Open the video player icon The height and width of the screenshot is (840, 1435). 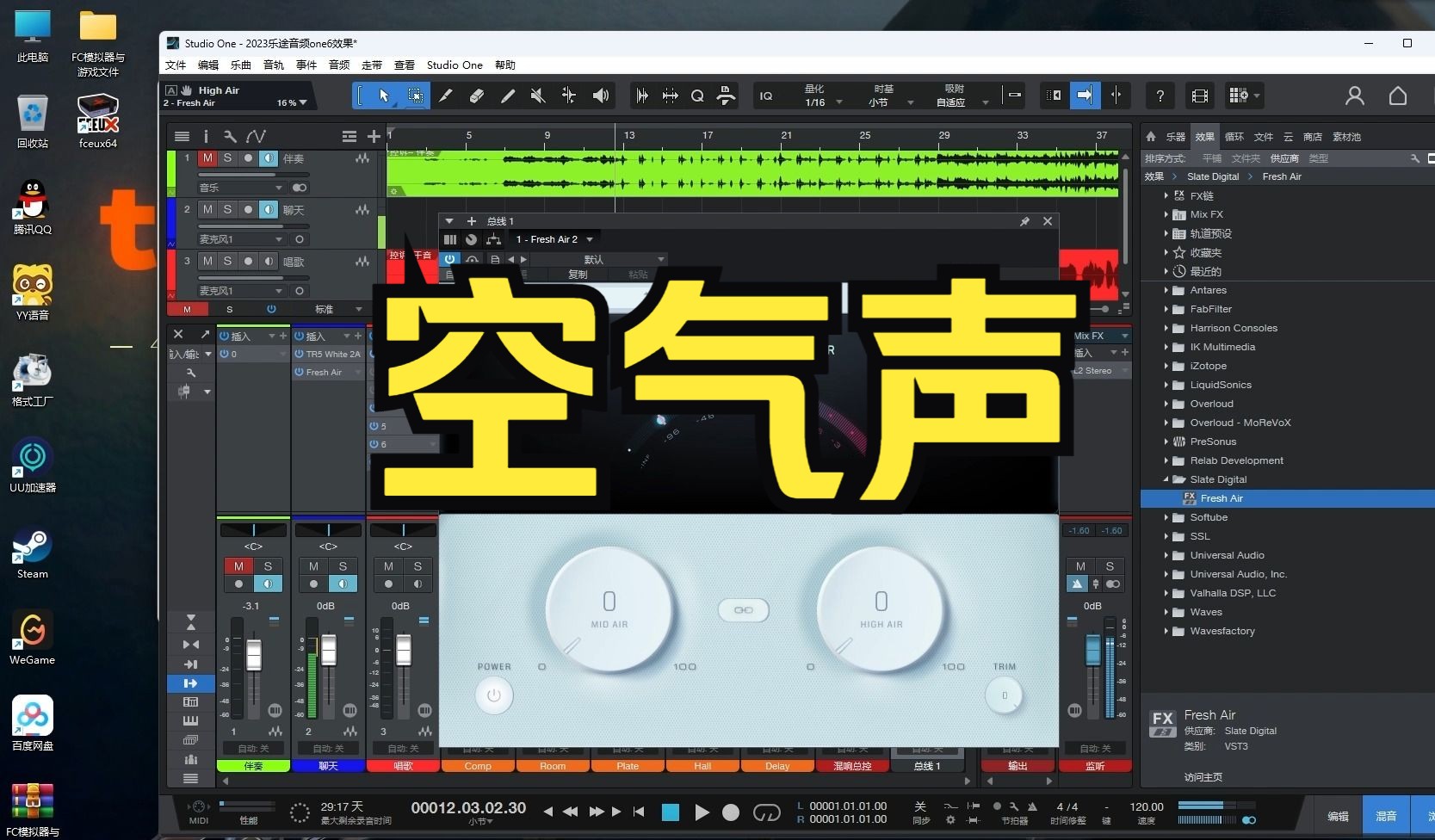1200,96
